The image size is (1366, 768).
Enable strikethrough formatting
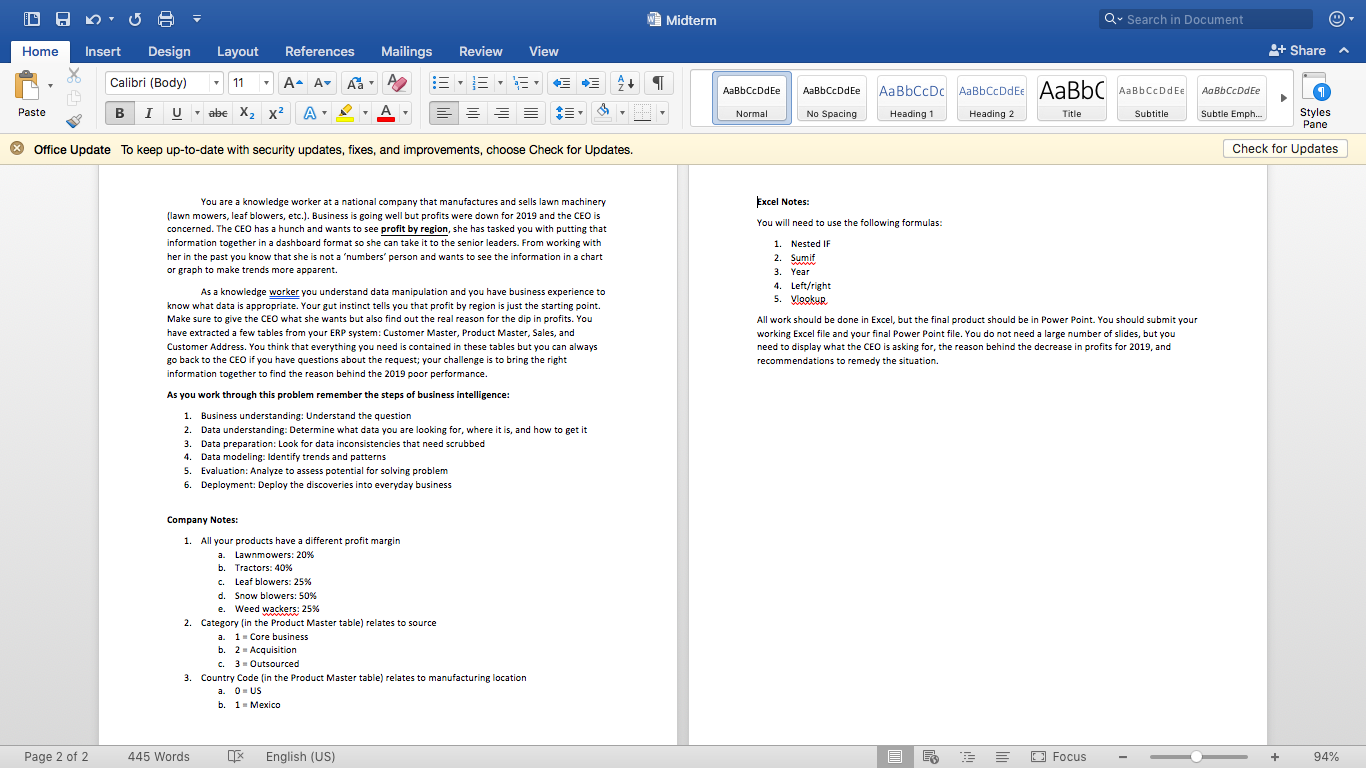[x=217, y=113]
